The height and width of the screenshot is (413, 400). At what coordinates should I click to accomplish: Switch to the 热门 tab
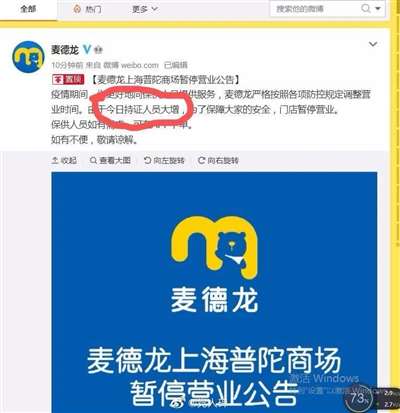click(88, 9)
